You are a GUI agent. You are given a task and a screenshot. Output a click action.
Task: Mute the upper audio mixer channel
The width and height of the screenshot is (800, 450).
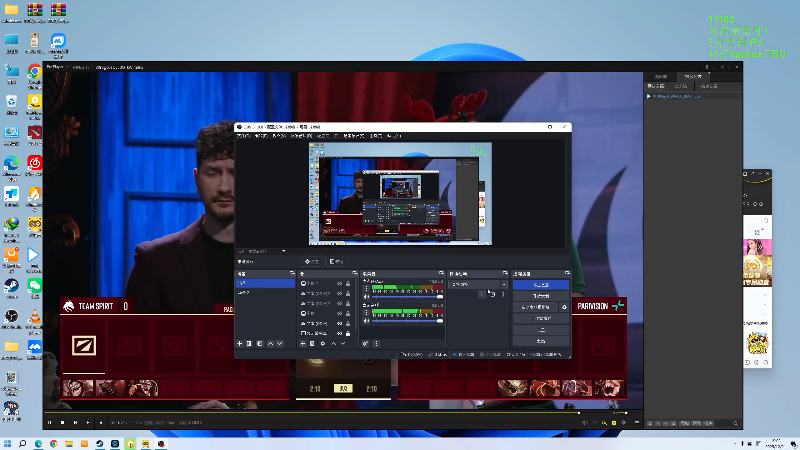[x=366, y=296]
